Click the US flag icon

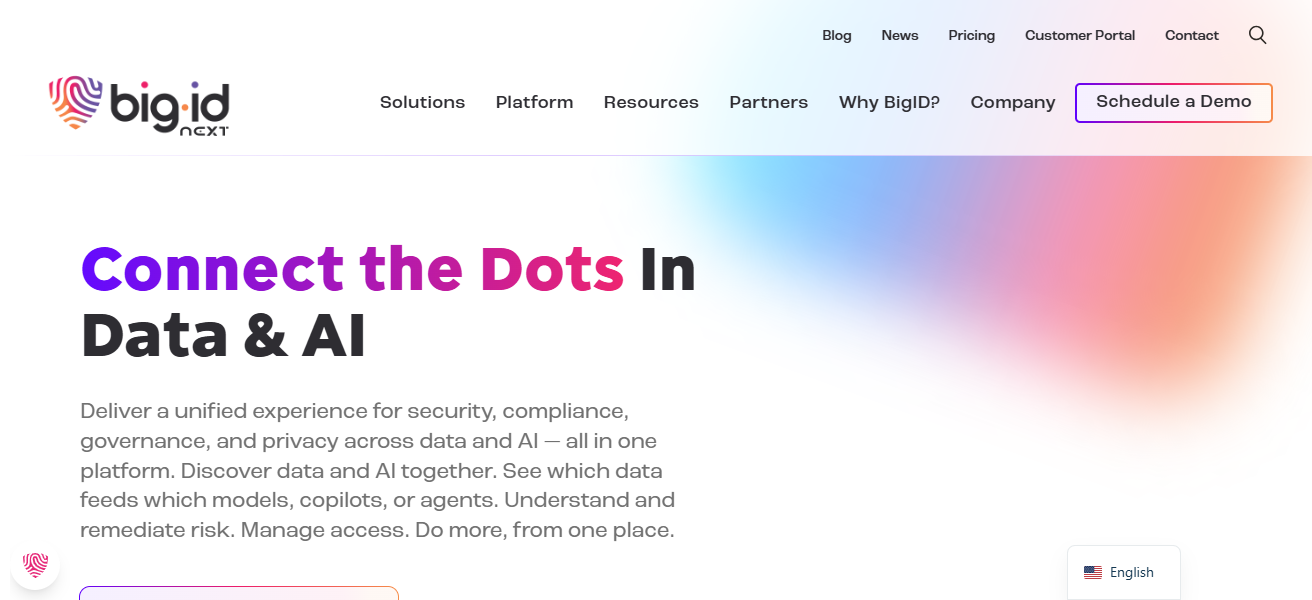click(x=1093, y=573)
